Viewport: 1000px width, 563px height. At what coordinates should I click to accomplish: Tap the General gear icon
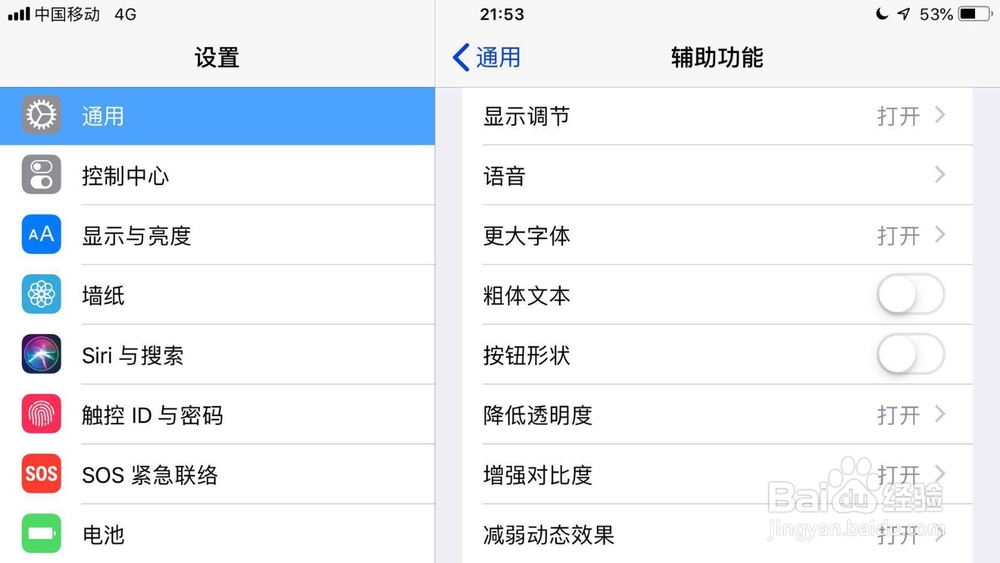41,116
